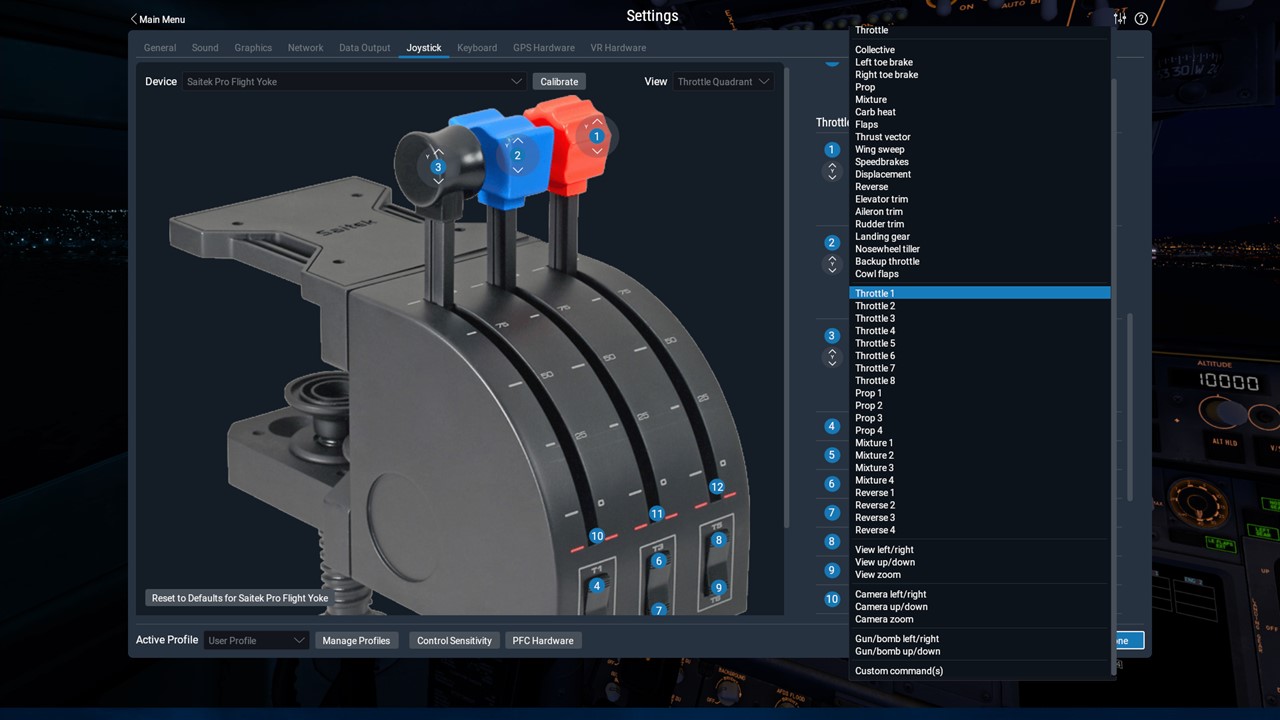Click the Main Menu back arrow

(134, 19)
